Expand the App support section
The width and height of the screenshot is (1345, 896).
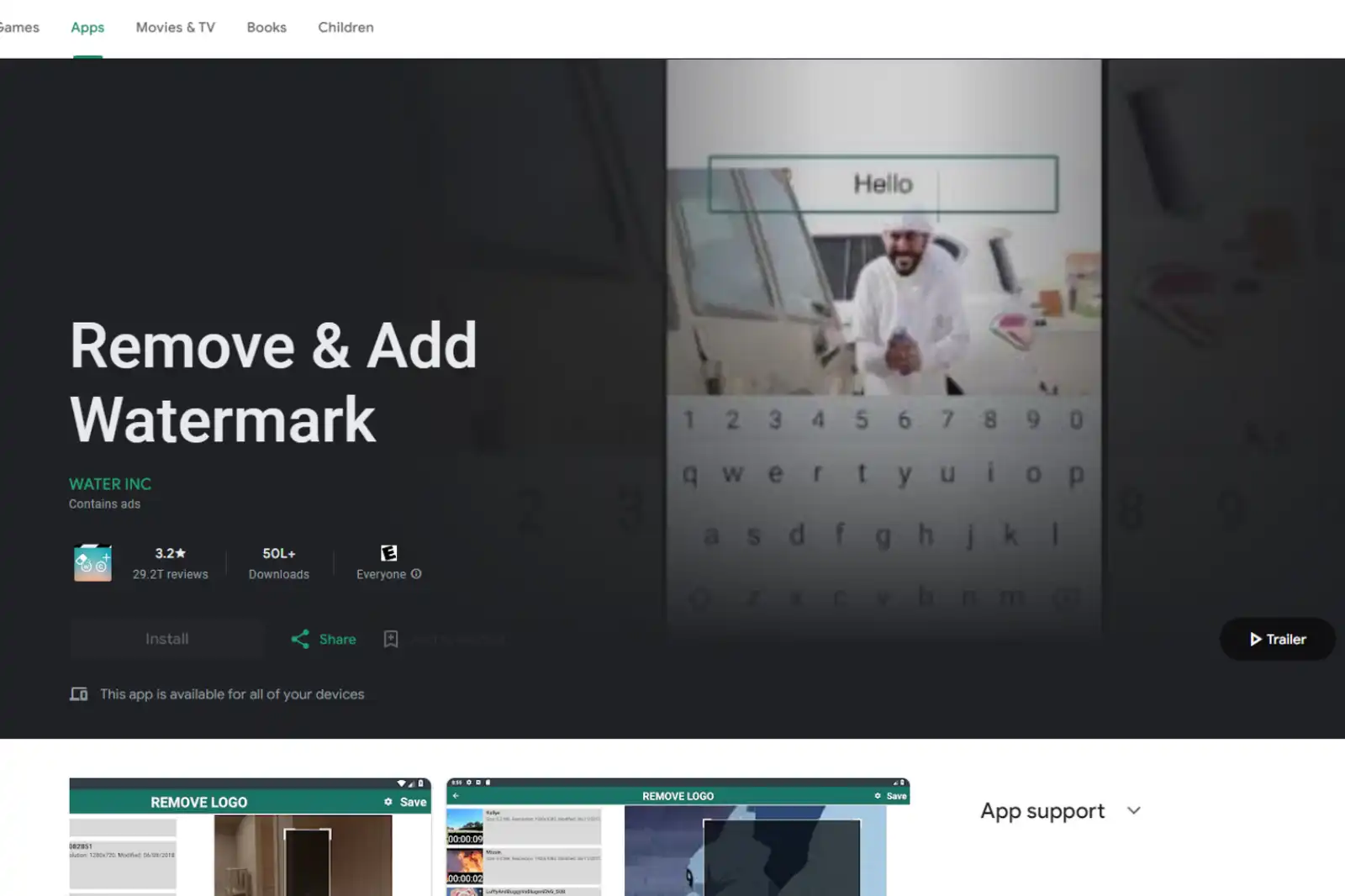tap(1061, 811)
